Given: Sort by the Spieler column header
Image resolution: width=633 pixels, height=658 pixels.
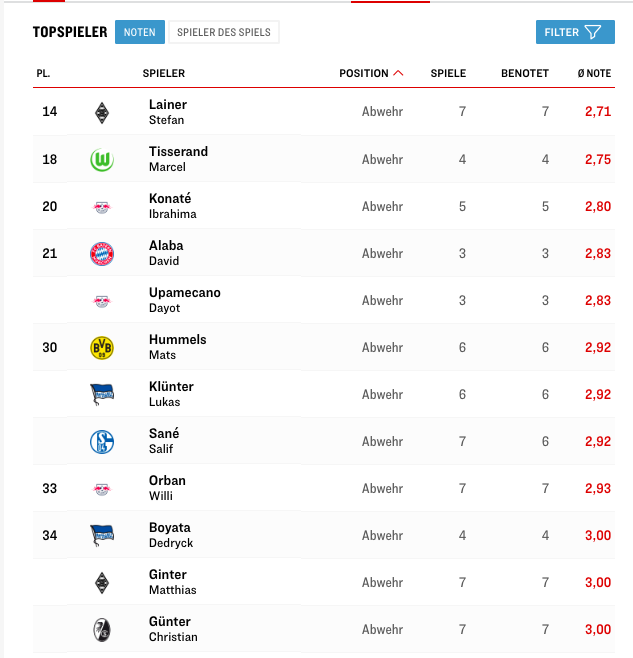Looking at the screenshot, I should click(164, 73).
